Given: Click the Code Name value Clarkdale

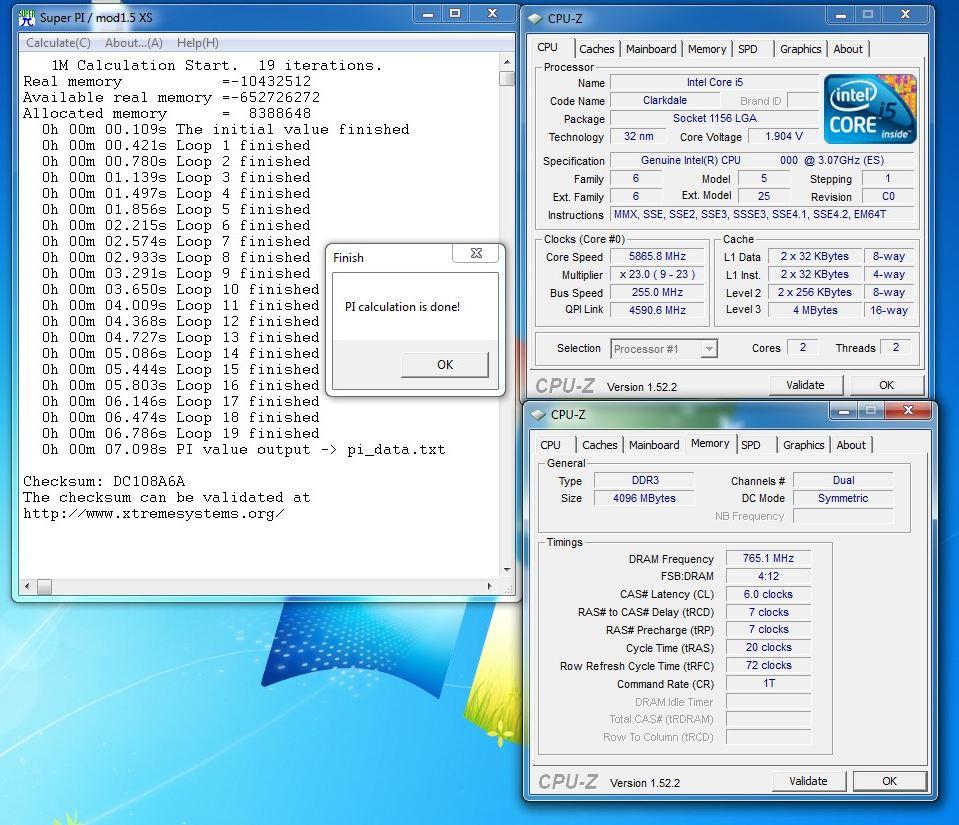Looking at the screenshot, I should (665, 100).
